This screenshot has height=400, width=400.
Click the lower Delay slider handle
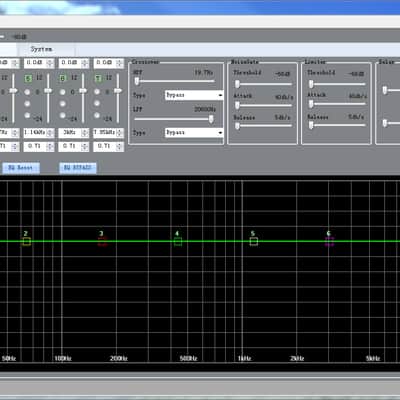pos(385,123)
